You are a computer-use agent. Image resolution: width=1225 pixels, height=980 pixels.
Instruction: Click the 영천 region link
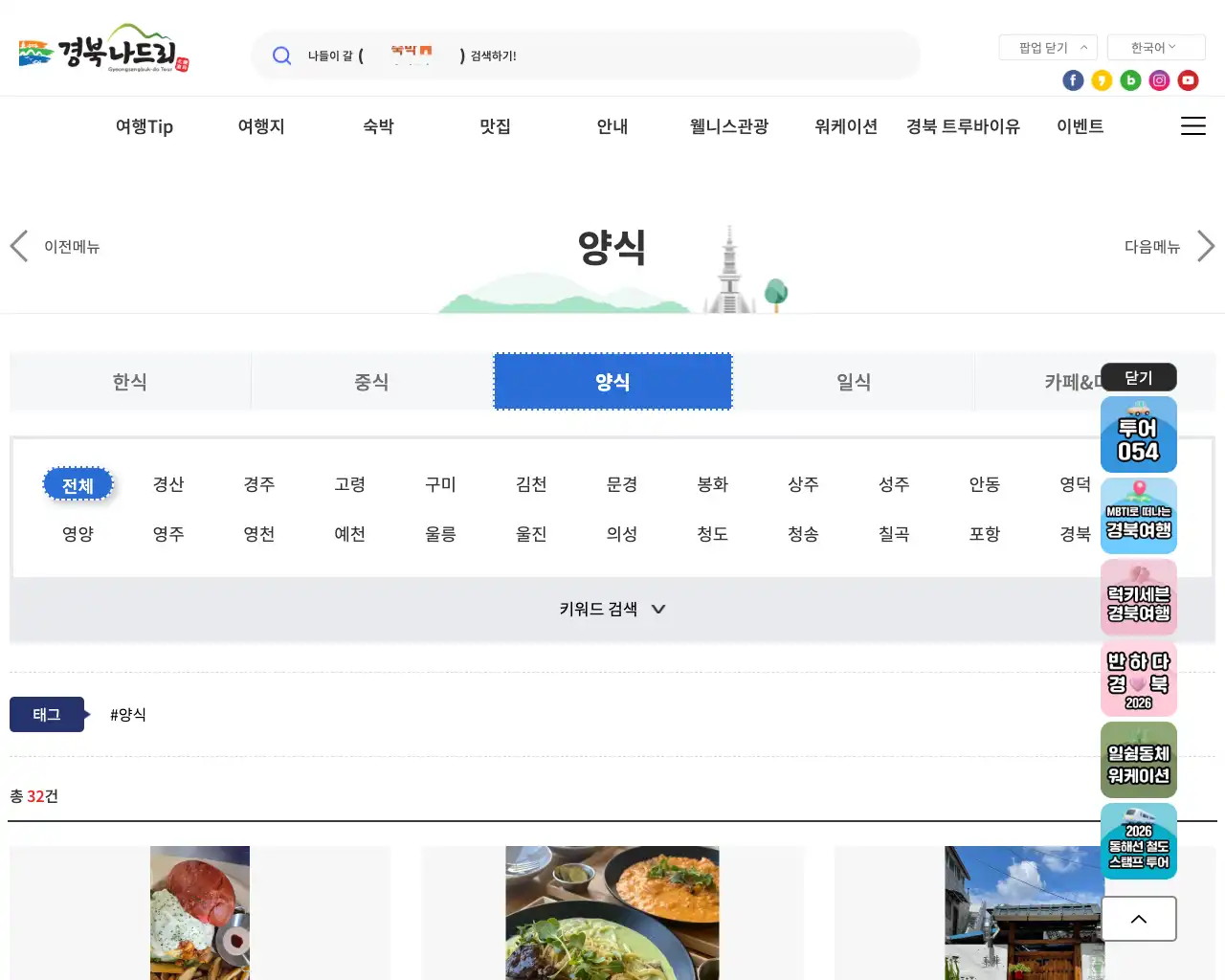click(x=259, y=534)
